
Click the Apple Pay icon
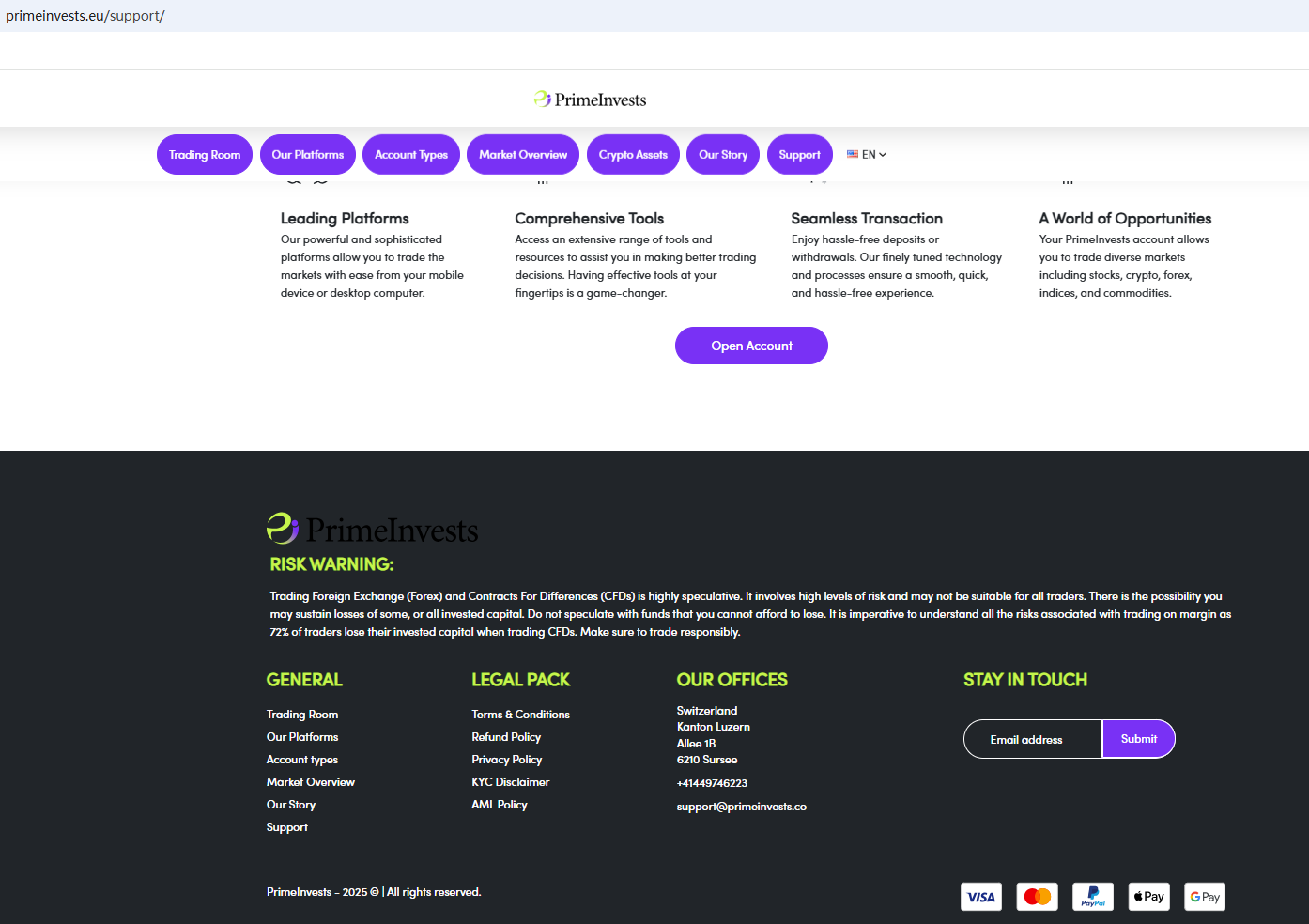[x=1149, y=897]
